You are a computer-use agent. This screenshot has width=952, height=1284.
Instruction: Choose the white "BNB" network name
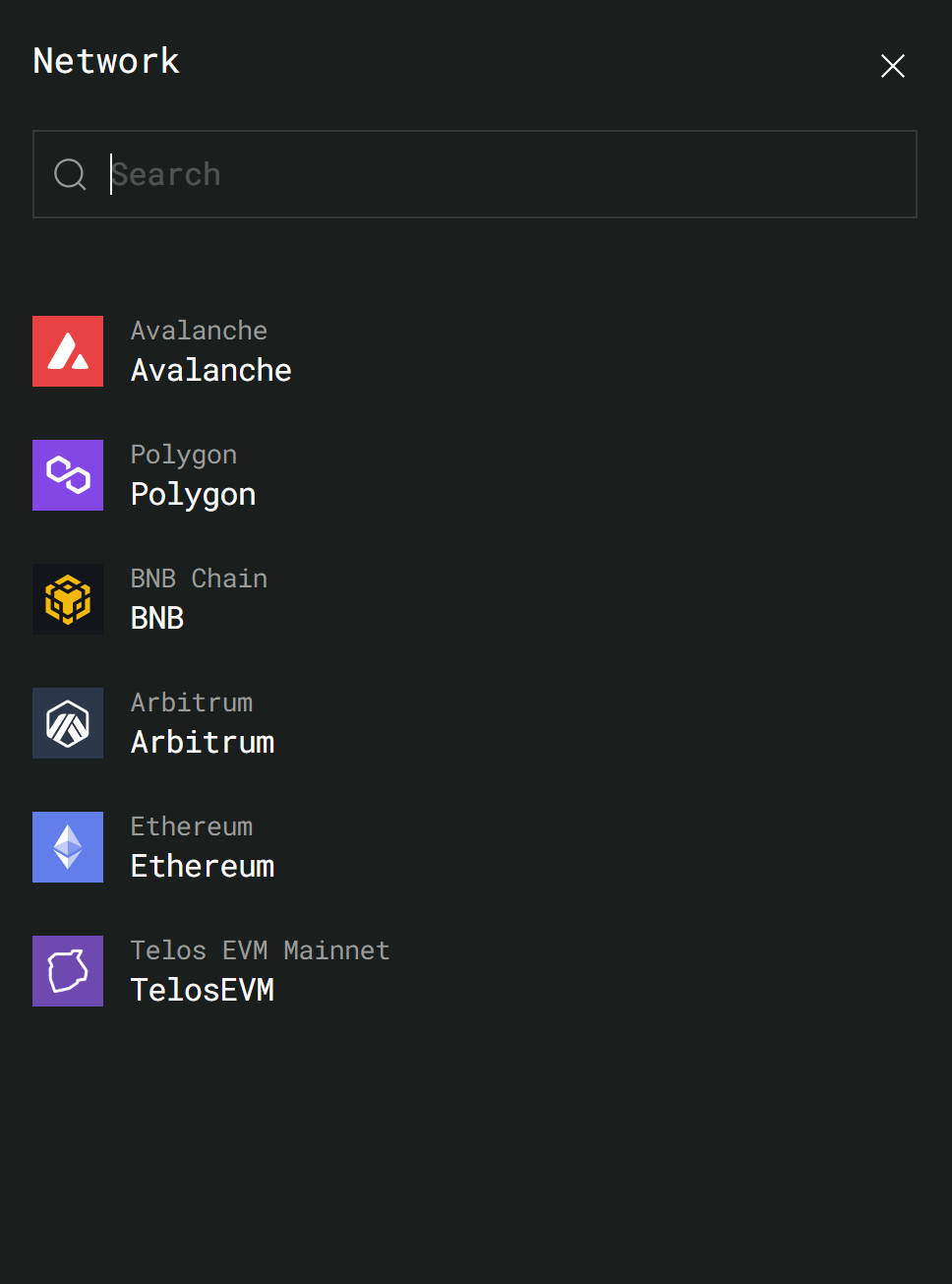click(x=157, y=618)
